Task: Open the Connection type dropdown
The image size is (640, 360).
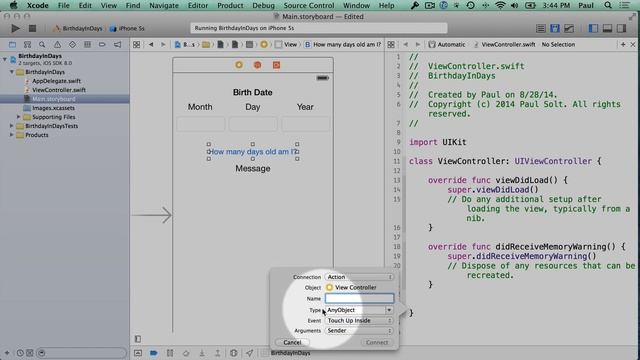Action: 359,277
